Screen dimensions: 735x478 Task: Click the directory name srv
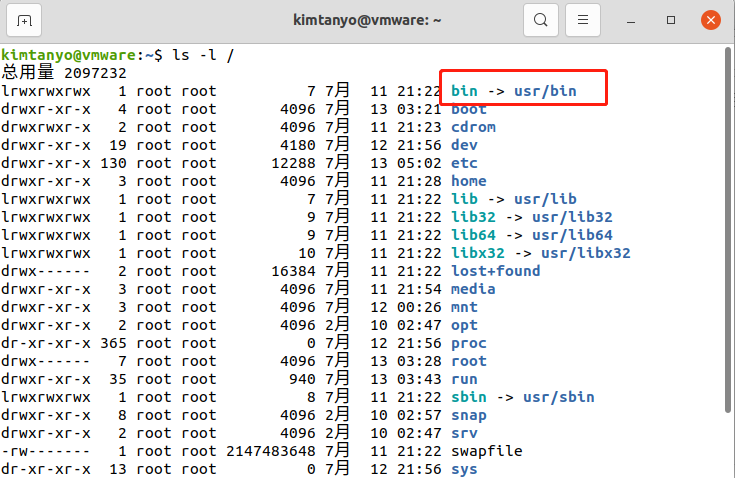click(464, 433)
